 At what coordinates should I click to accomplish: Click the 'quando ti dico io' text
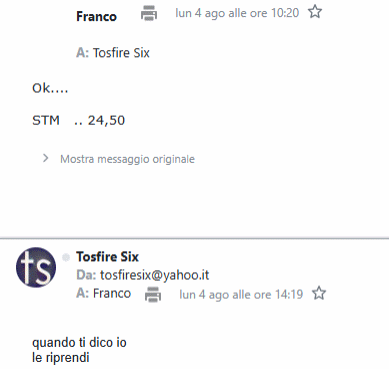(79, 343)
